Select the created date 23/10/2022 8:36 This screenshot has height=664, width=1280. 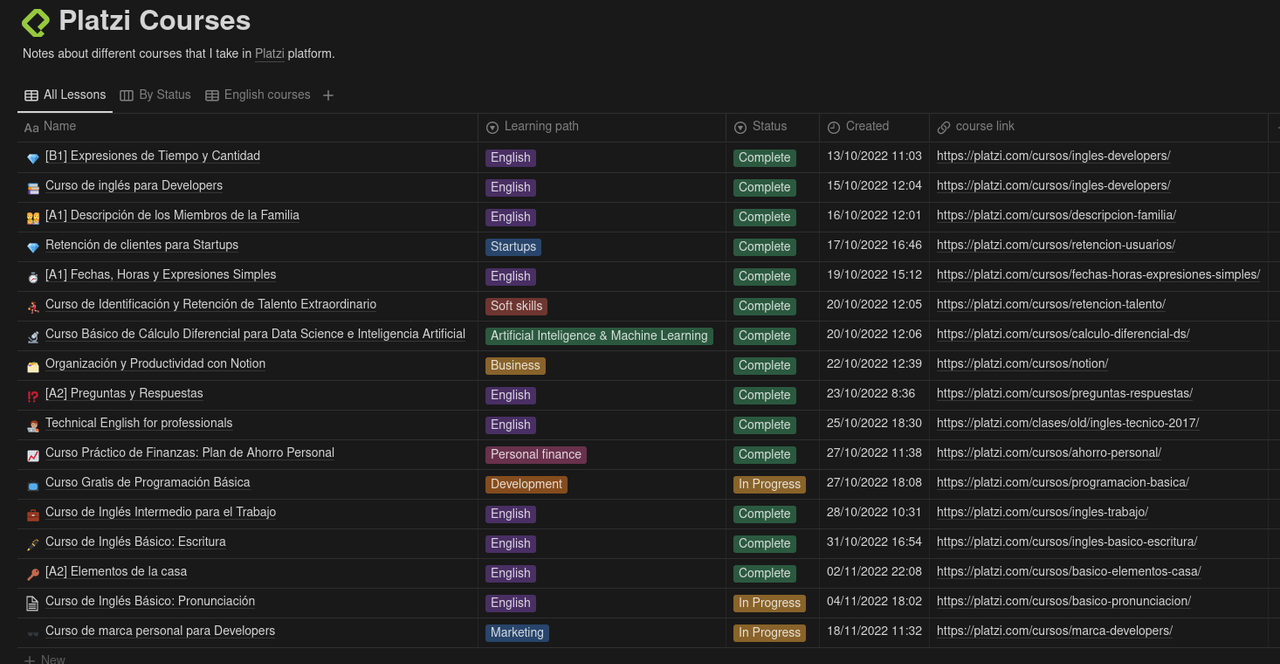click(870, 394)
